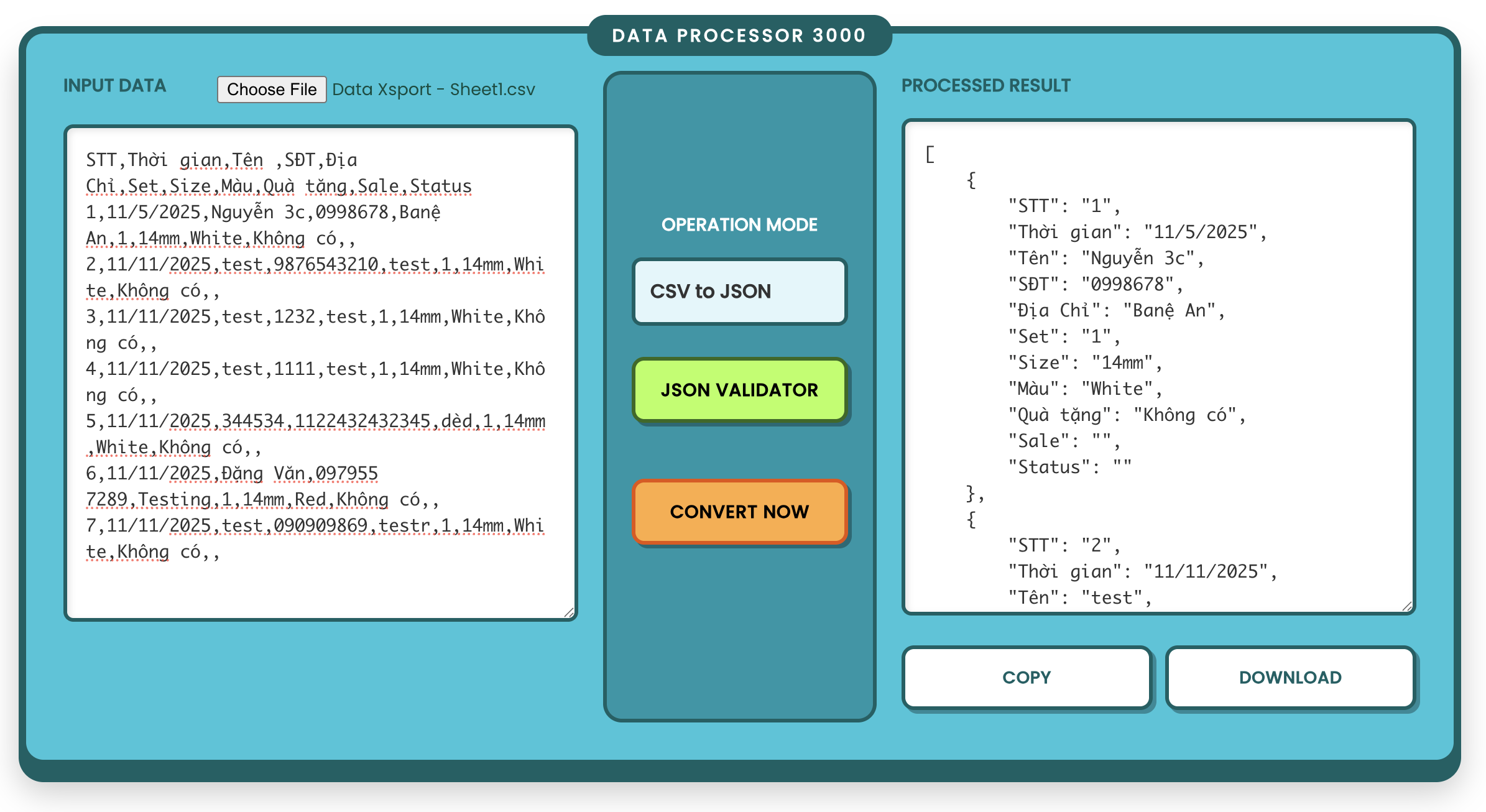The image size is (1486, 812).
Task: Click the Status field in JSON output
Action: coord(1068,466)
